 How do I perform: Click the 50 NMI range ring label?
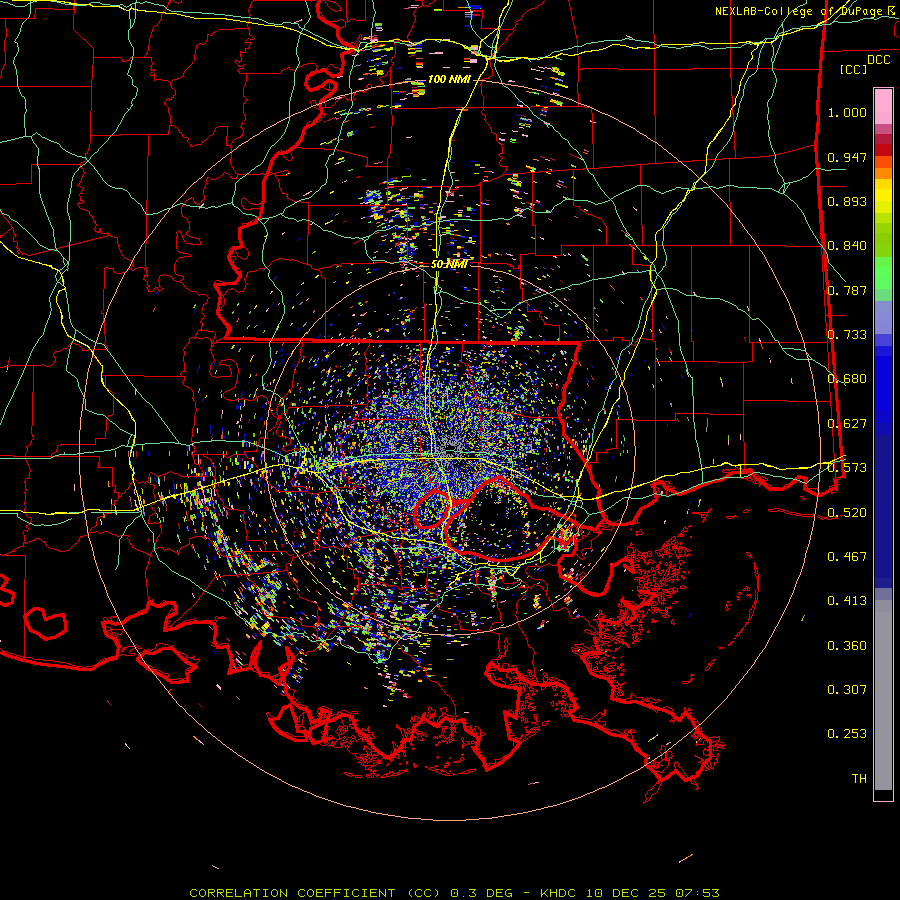click(x=449, y=264)
